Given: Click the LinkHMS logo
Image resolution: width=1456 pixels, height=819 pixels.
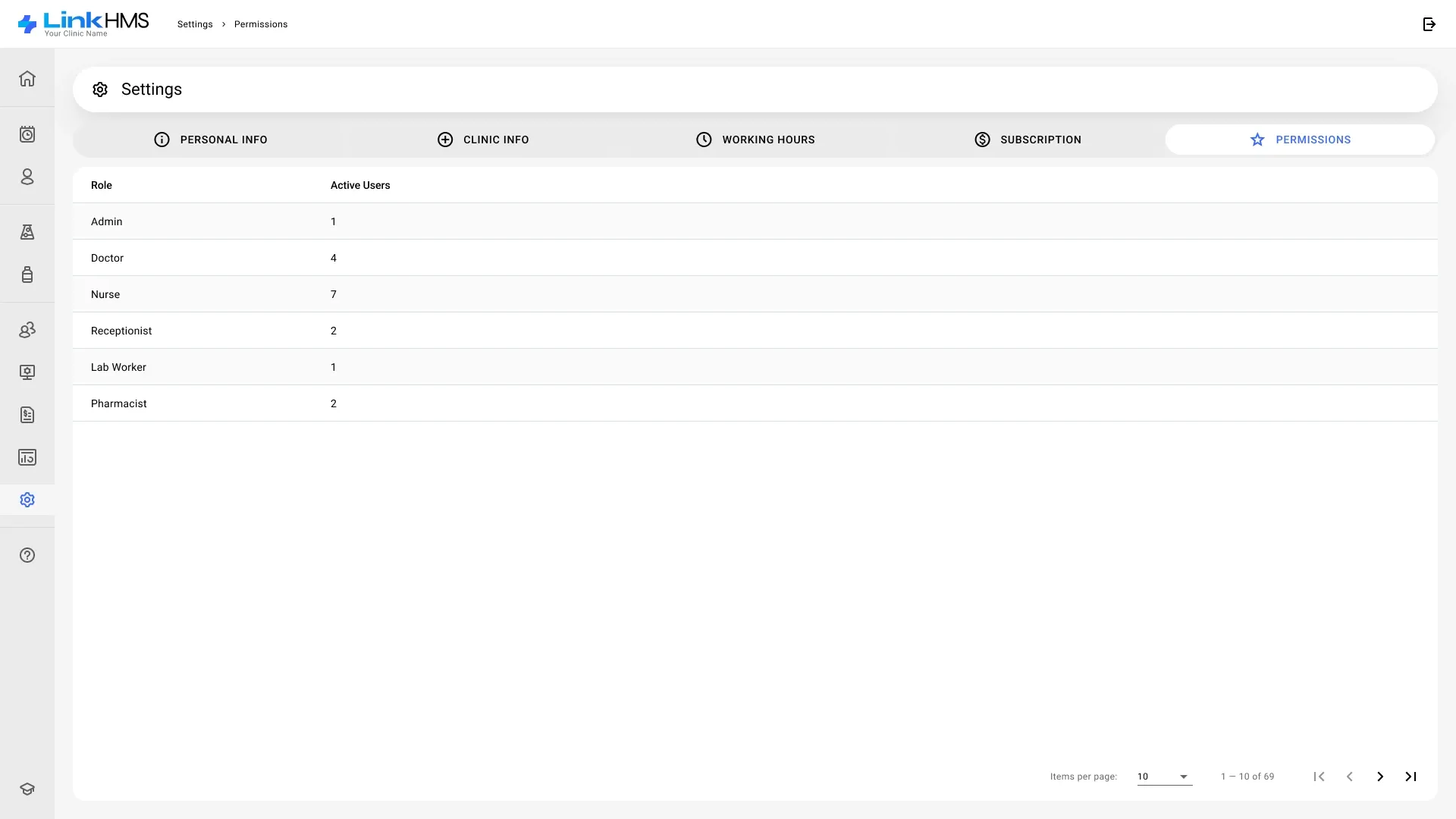Looking at the screenshot, I should (x=83, y=24).
